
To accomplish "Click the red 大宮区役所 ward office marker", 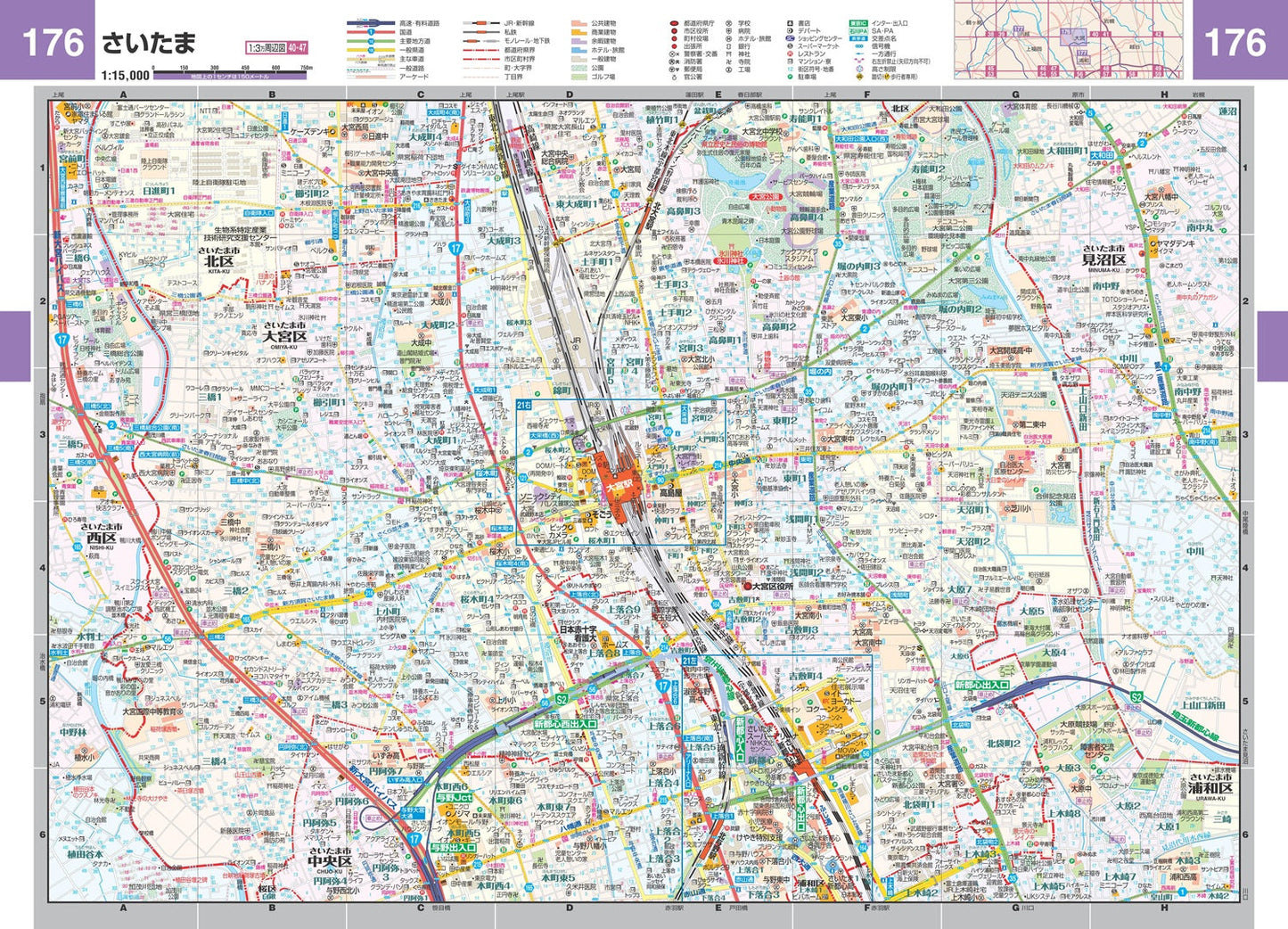I will point(749,586).
